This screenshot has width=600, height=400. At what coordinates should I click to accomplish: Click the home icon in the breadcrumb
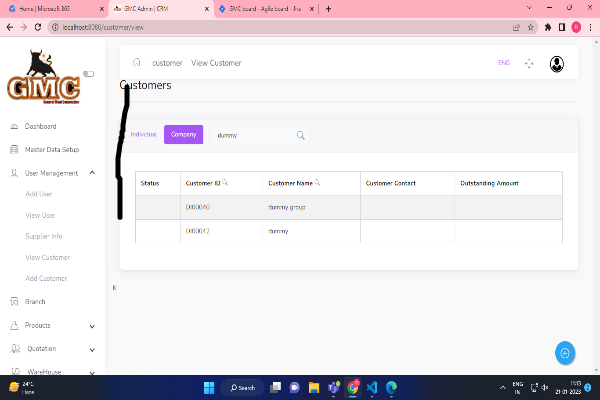[x=136, y=63]
